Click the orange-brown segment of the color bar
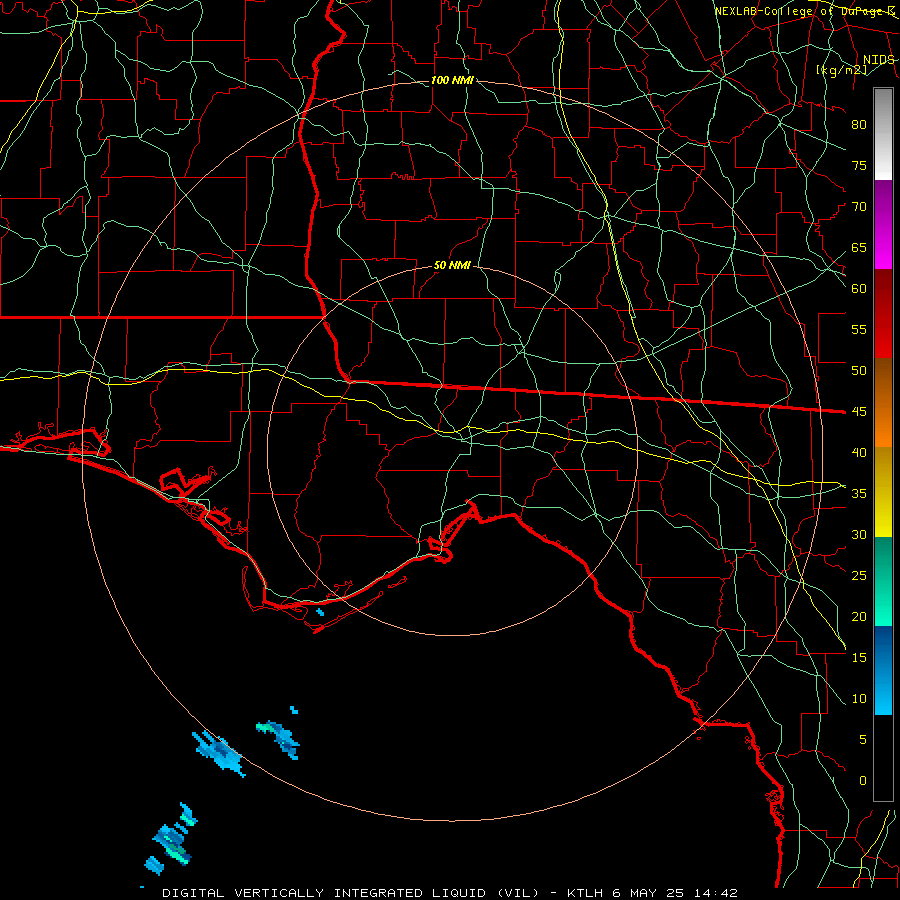Viewport: 900px width, 900px height. 883,402
